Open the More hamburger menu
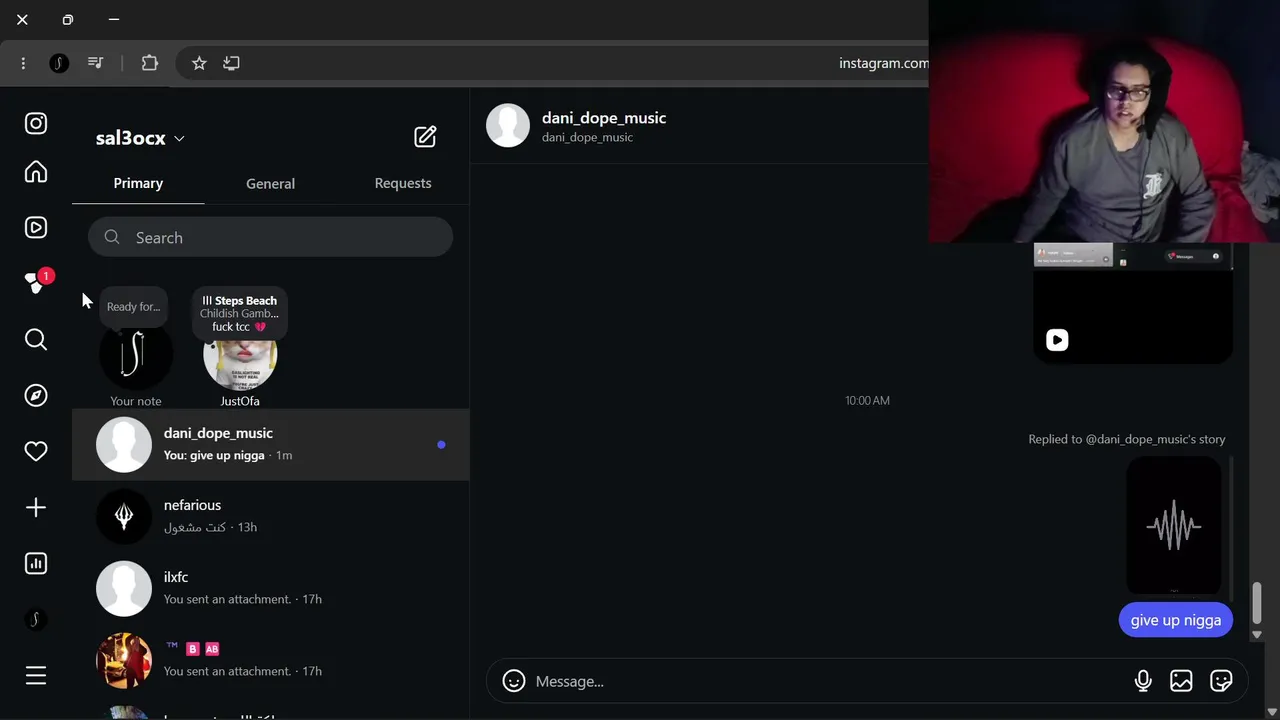 [36, 676]
